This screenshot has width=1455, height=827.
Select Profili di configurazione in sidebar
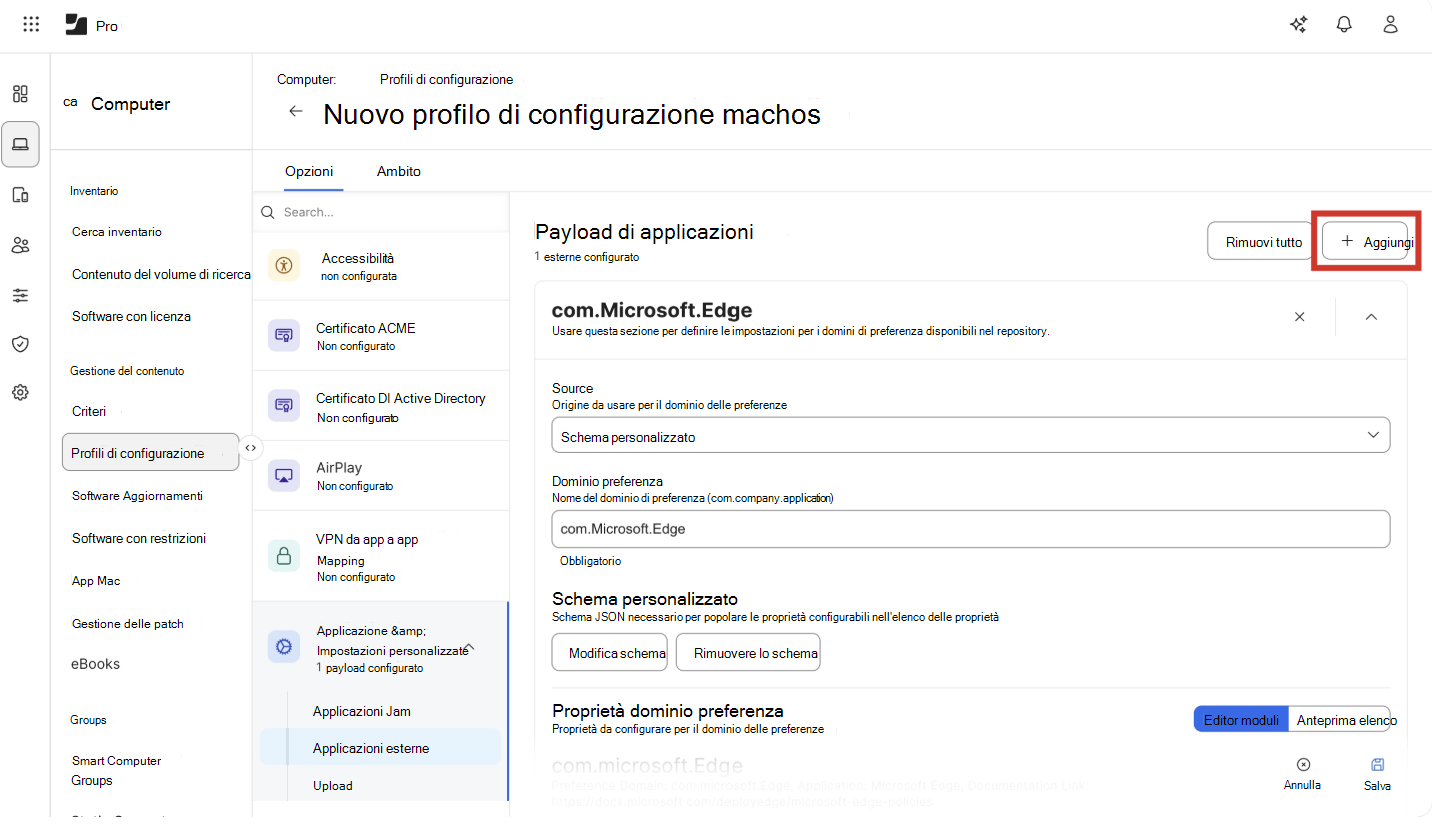coord(150,453)
